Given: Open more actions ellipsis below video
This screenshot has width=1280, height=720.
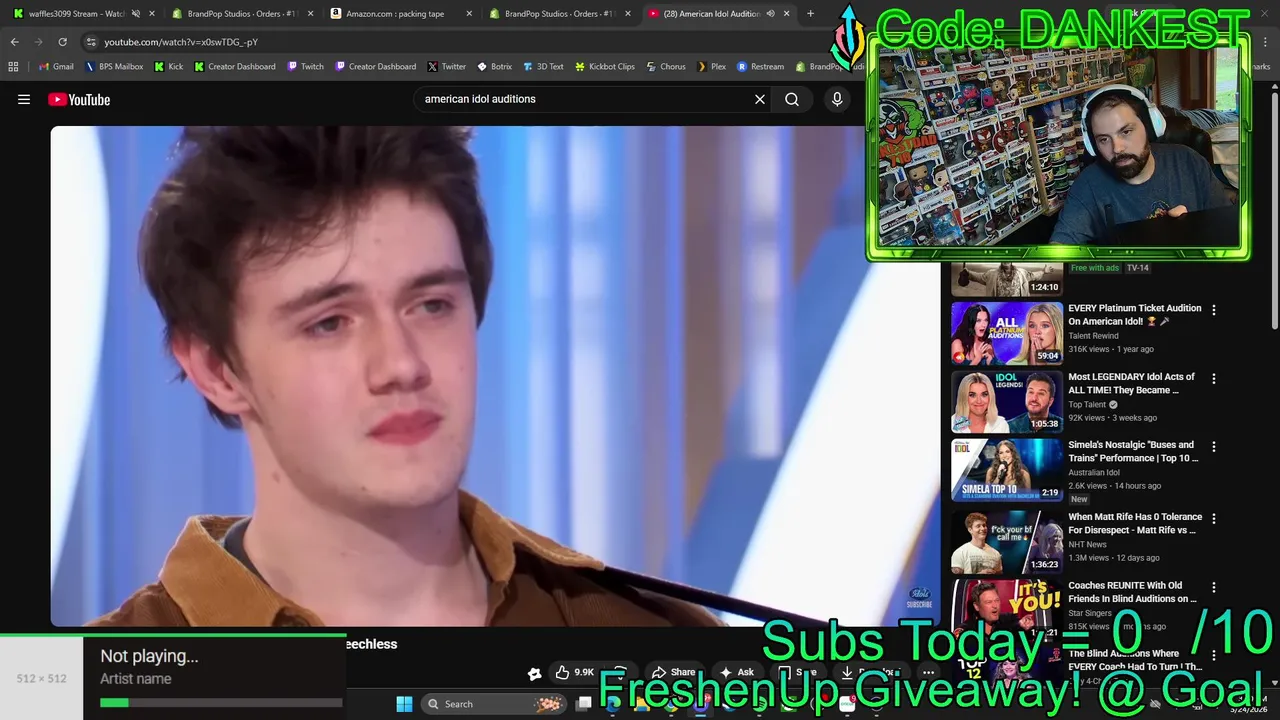Looking at the screenshot, I should click(x=928, y=672).
